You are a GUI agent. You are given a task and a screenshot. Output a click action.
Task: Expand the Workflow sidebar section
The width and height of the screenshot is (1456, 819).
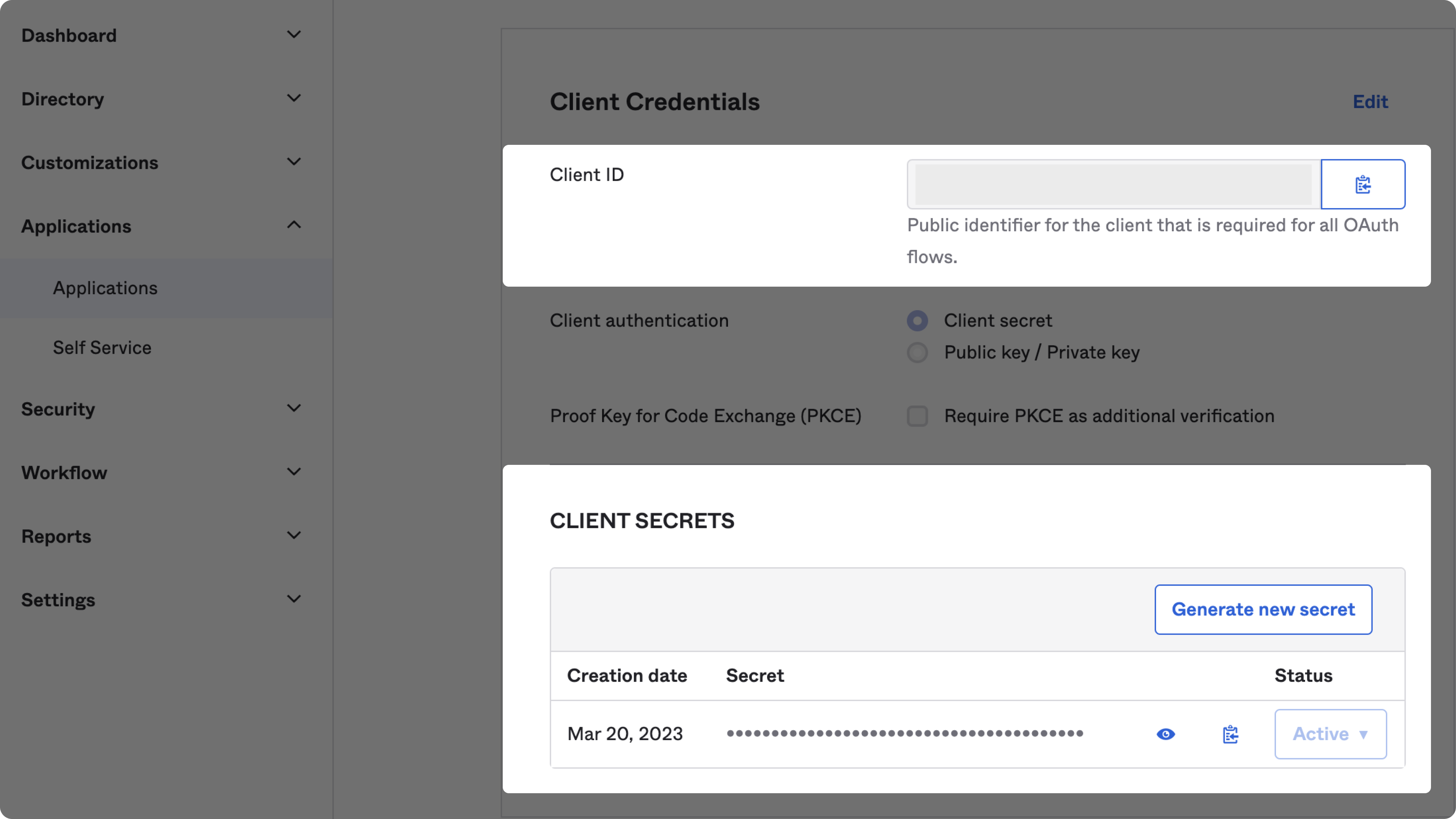[293, 472]
